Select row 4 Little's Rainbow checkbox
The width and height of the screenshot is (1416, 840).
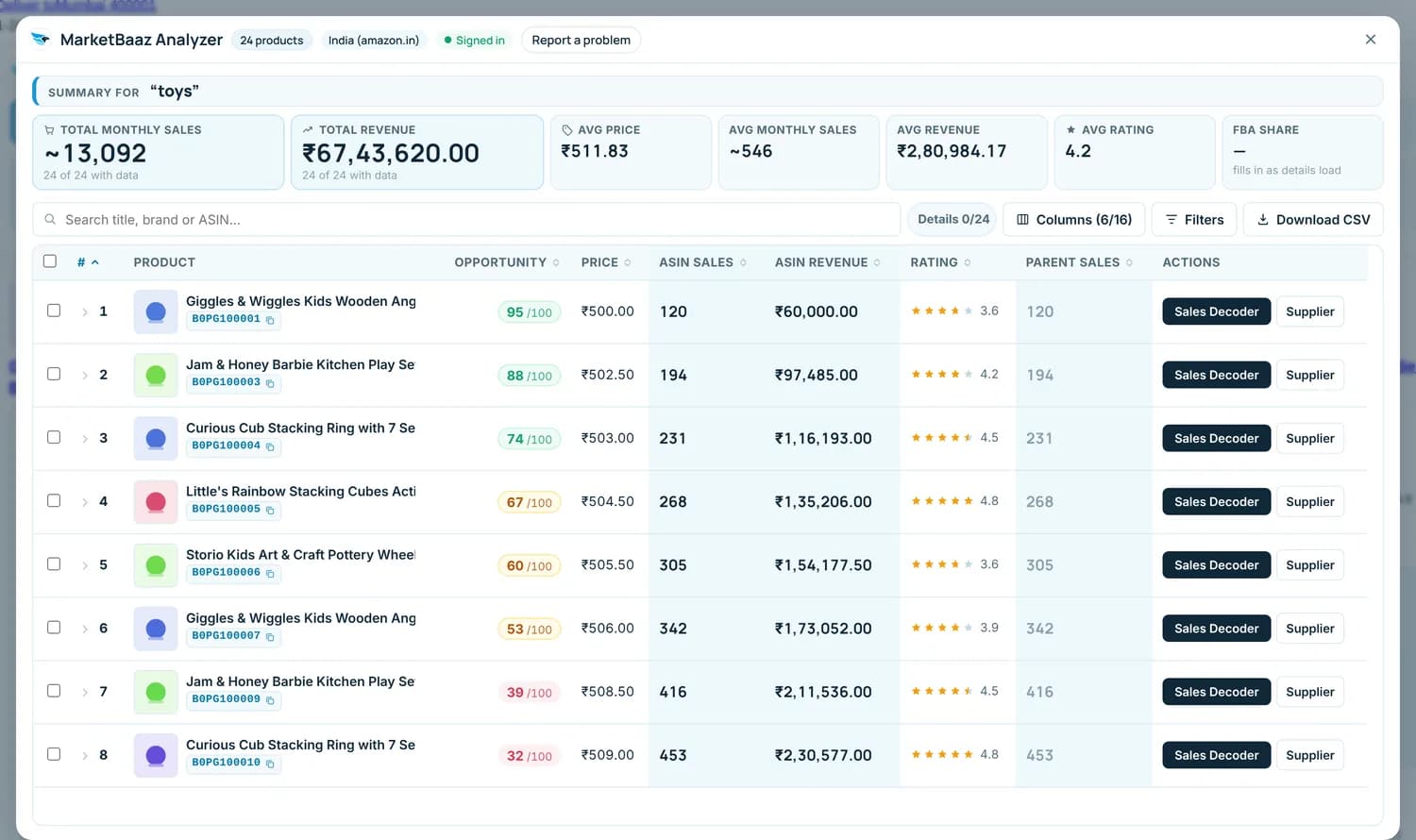coord(54,500)
